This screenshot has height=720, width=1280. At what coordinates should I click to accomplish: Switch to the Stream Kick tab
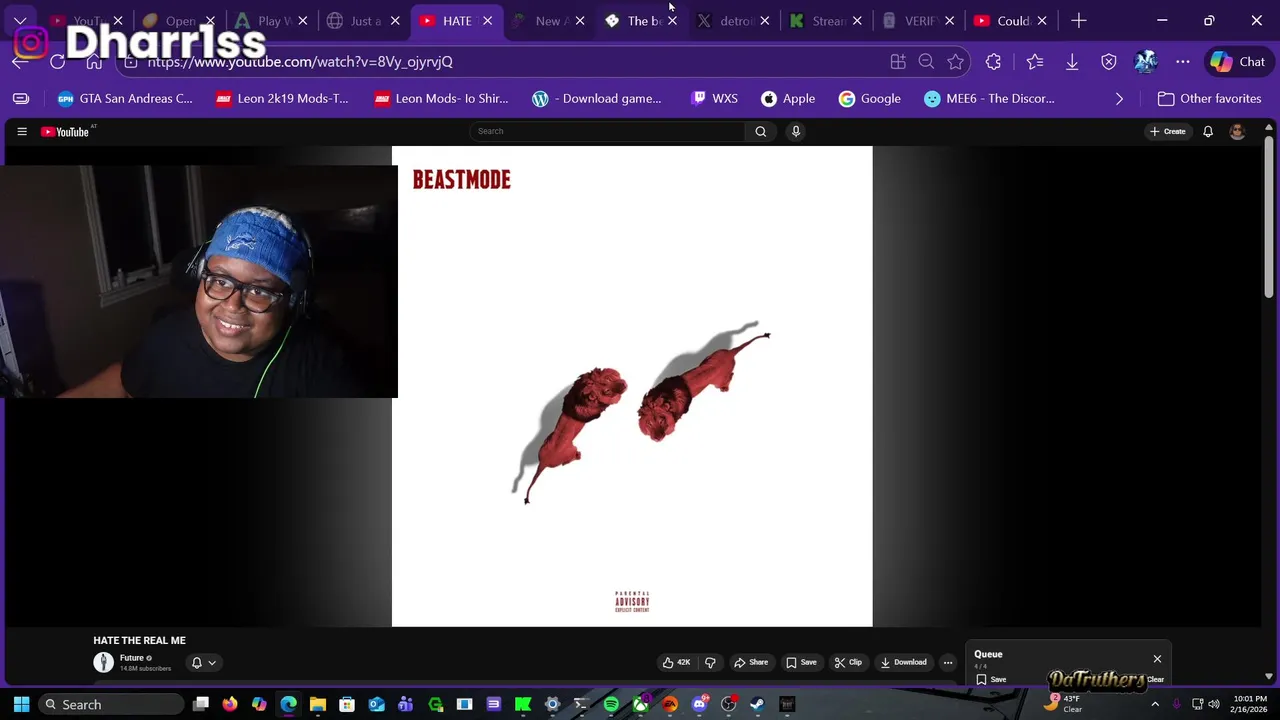[x=825, y=20]
